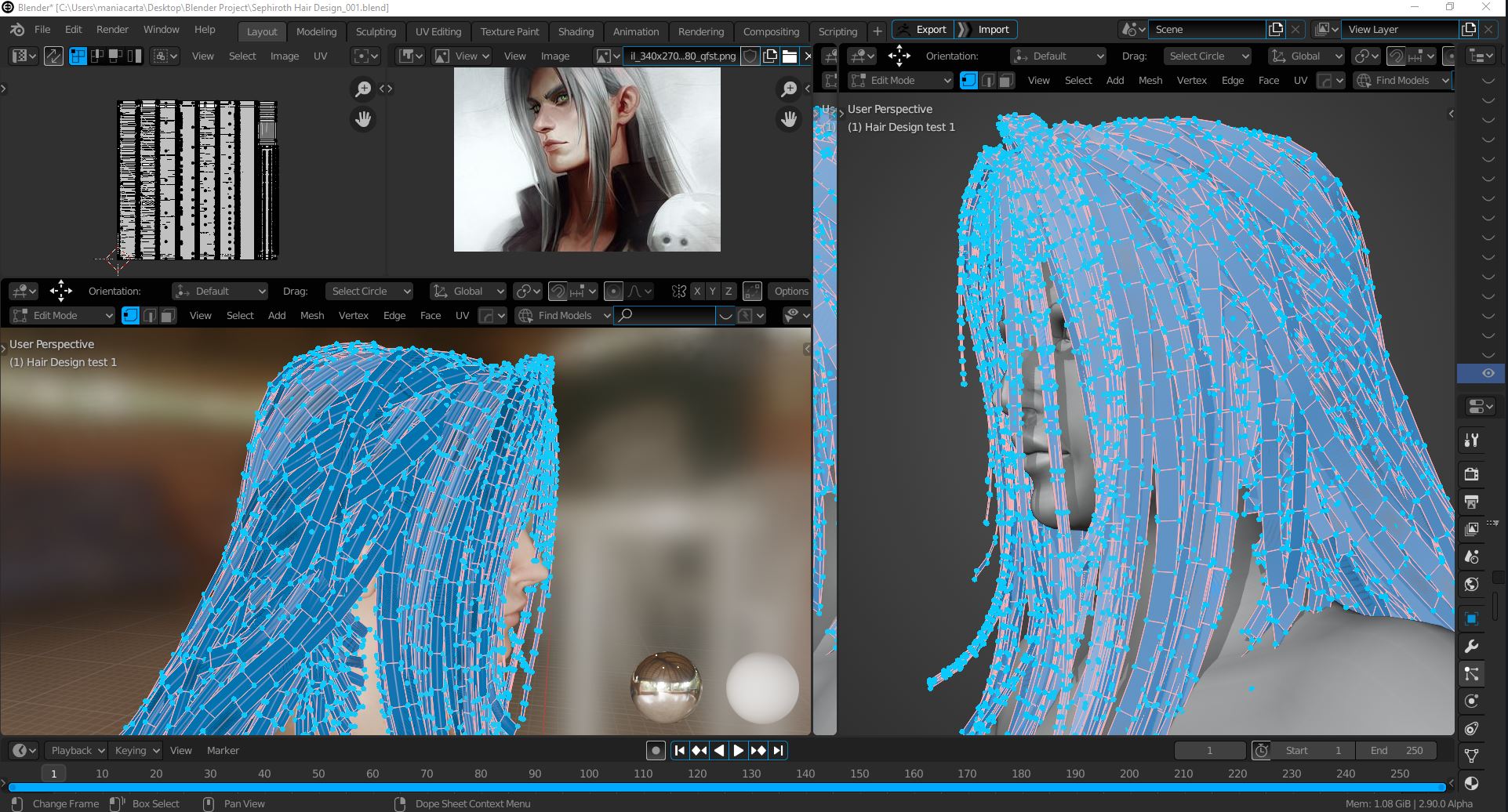Open UV editor pivot point dropdown

tap(365, 56)
